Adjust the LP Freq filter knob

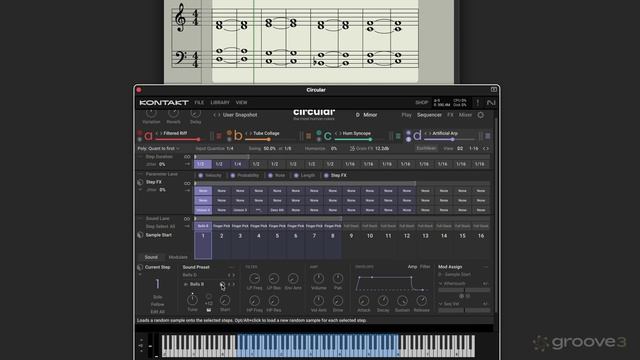[x=254, y=279]
